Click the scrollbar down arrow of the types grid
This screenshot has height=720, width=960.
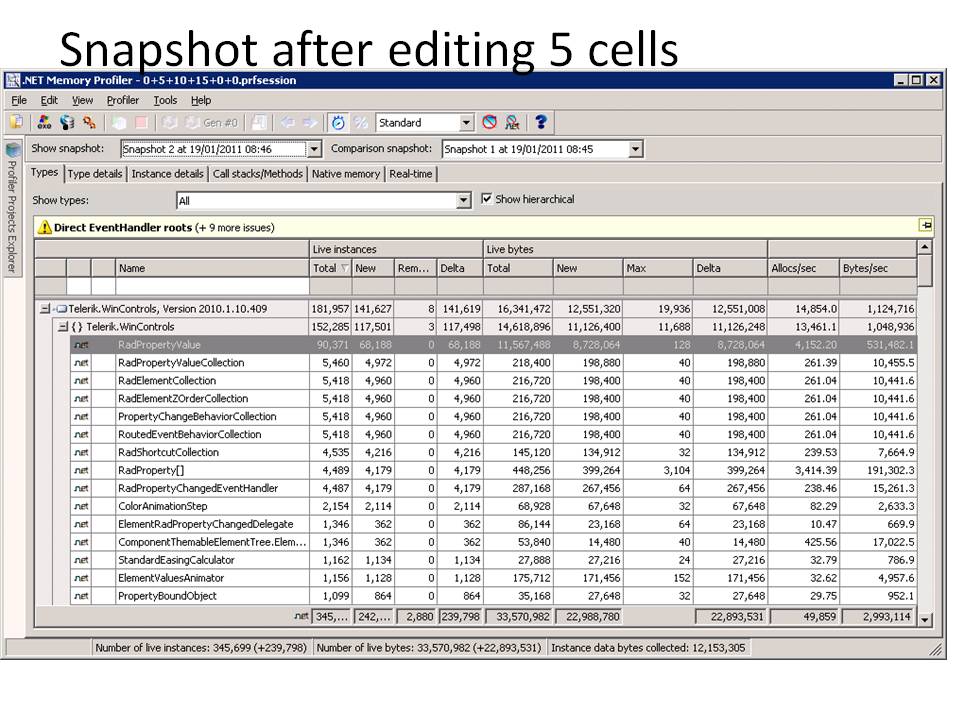[925, 620]
